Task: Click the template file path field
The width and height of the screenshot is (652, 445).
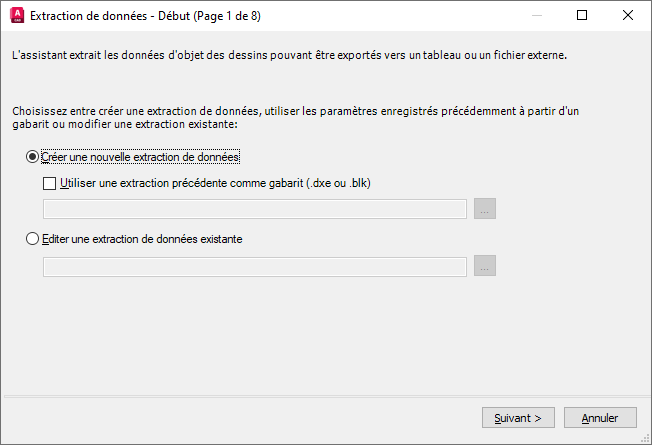Action: (255, 209)
